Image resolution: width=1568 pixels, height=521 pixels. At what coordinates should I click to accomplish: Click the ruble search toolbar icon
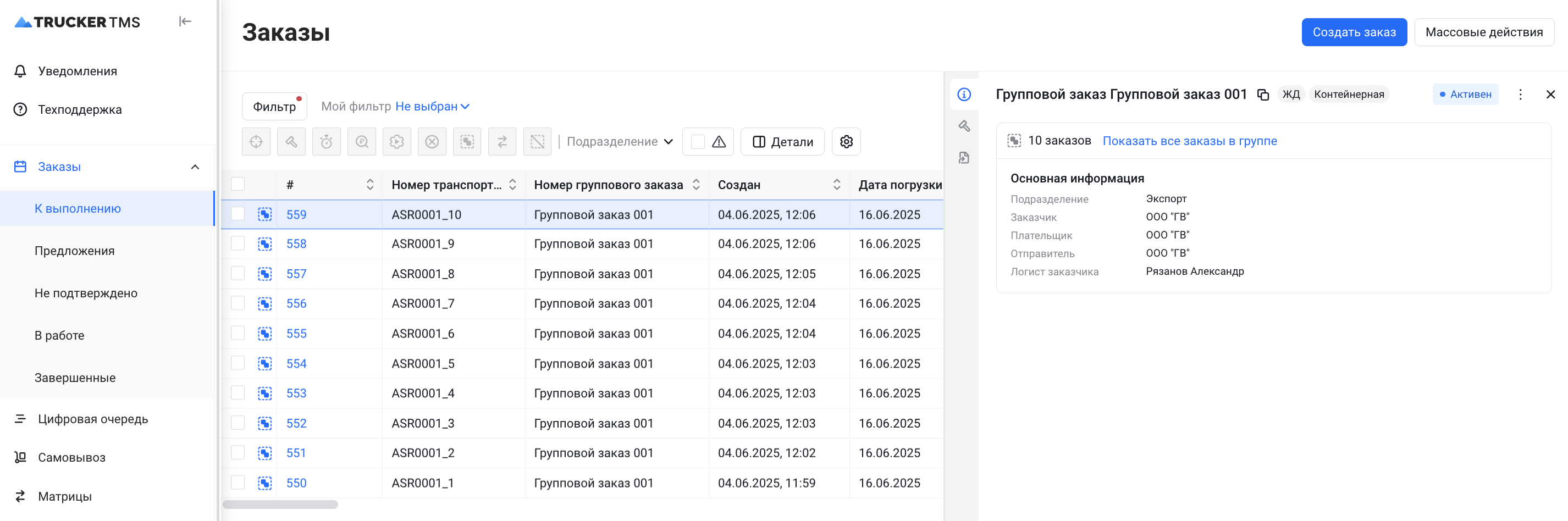(x=362, y=142)
